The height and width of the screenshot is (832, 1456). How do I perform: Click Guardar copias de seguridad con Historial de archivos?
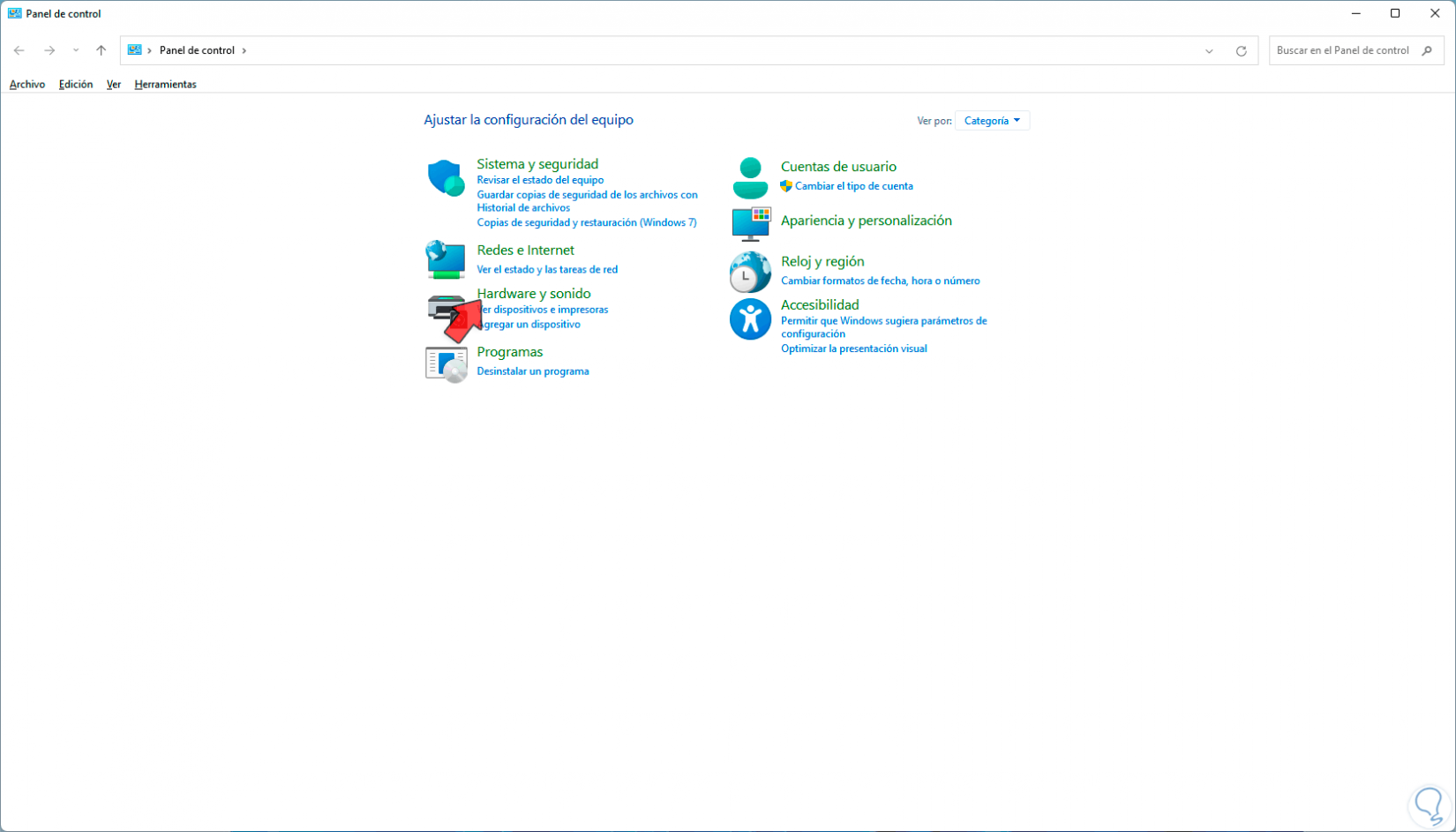pyautogui.click(x=587, y=201)
